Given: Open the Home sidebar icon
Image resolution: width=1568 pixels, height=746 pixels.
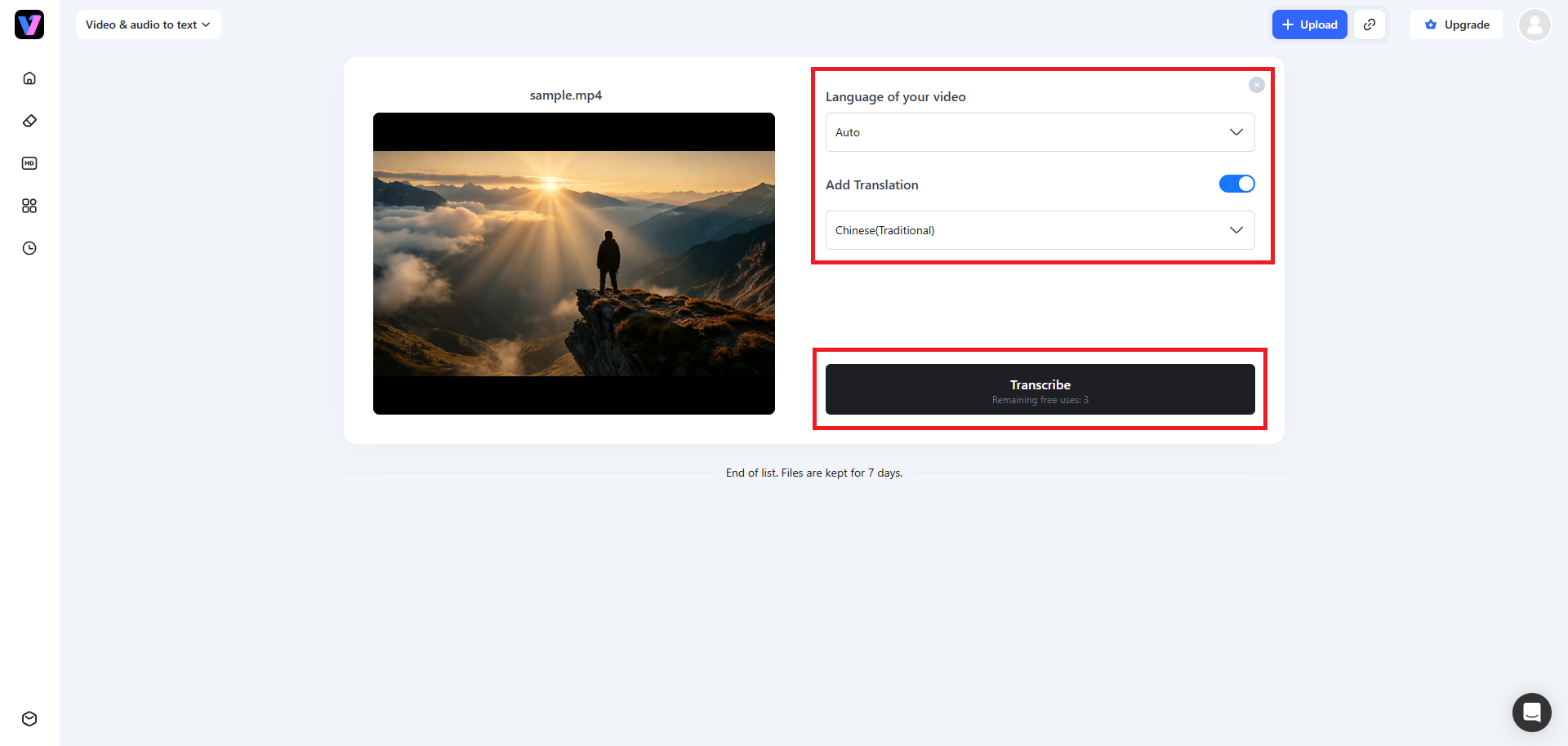Looking at the screenshot, I should pyautogui.click(x=29, y=78).
